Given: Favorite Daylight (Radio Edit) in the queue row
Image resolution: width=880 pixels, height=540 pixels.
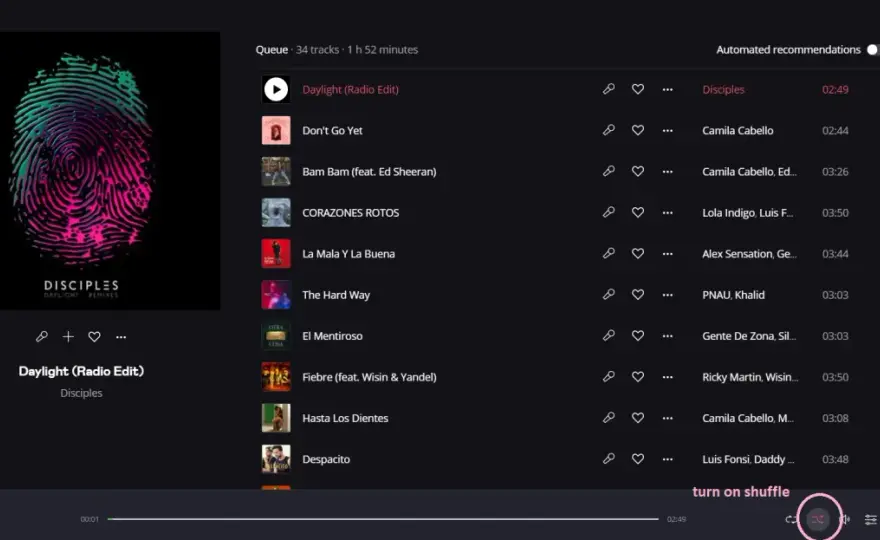Looking at the screenshot, I should click(638, 89).
